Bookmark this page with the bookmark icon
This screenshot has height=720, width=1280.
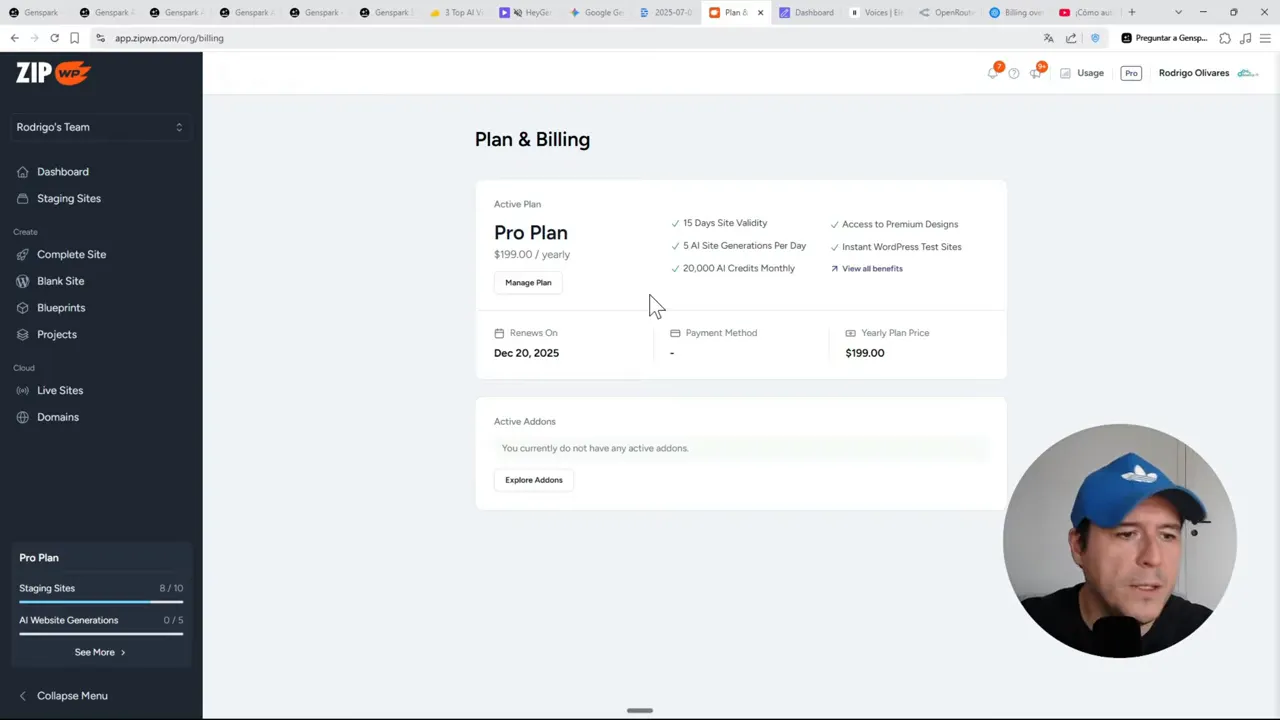[x=74, y=38]
